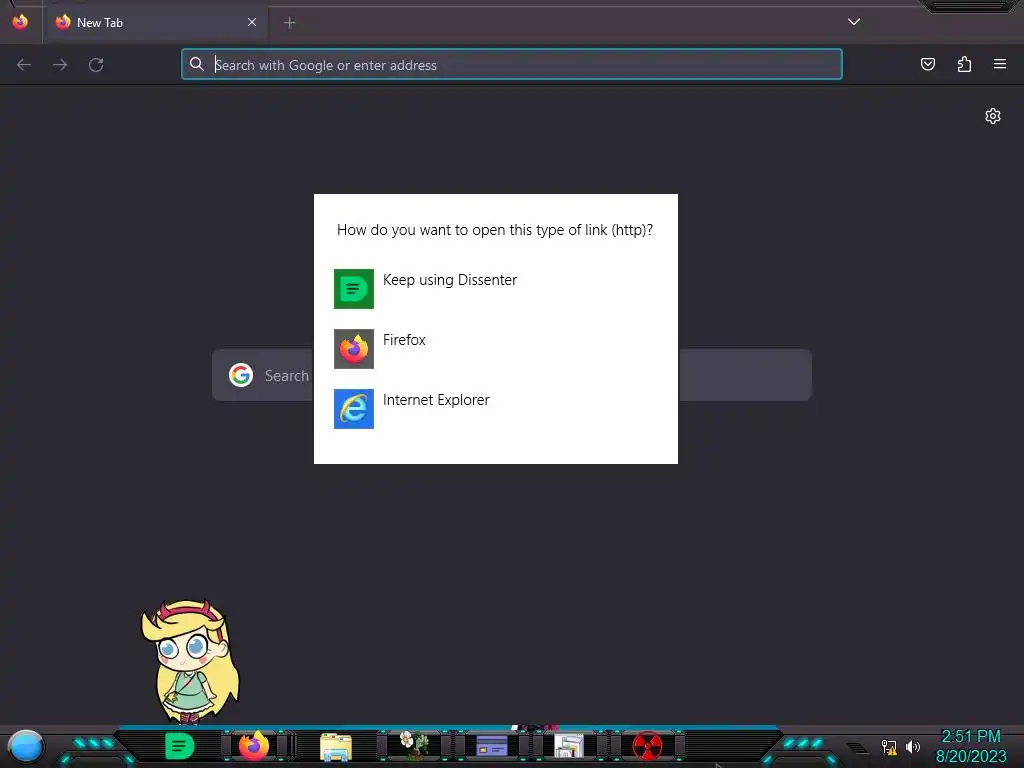Open the flower icon taskbar app
This screenshot has width=1024, height=768.
pos(414,745)
